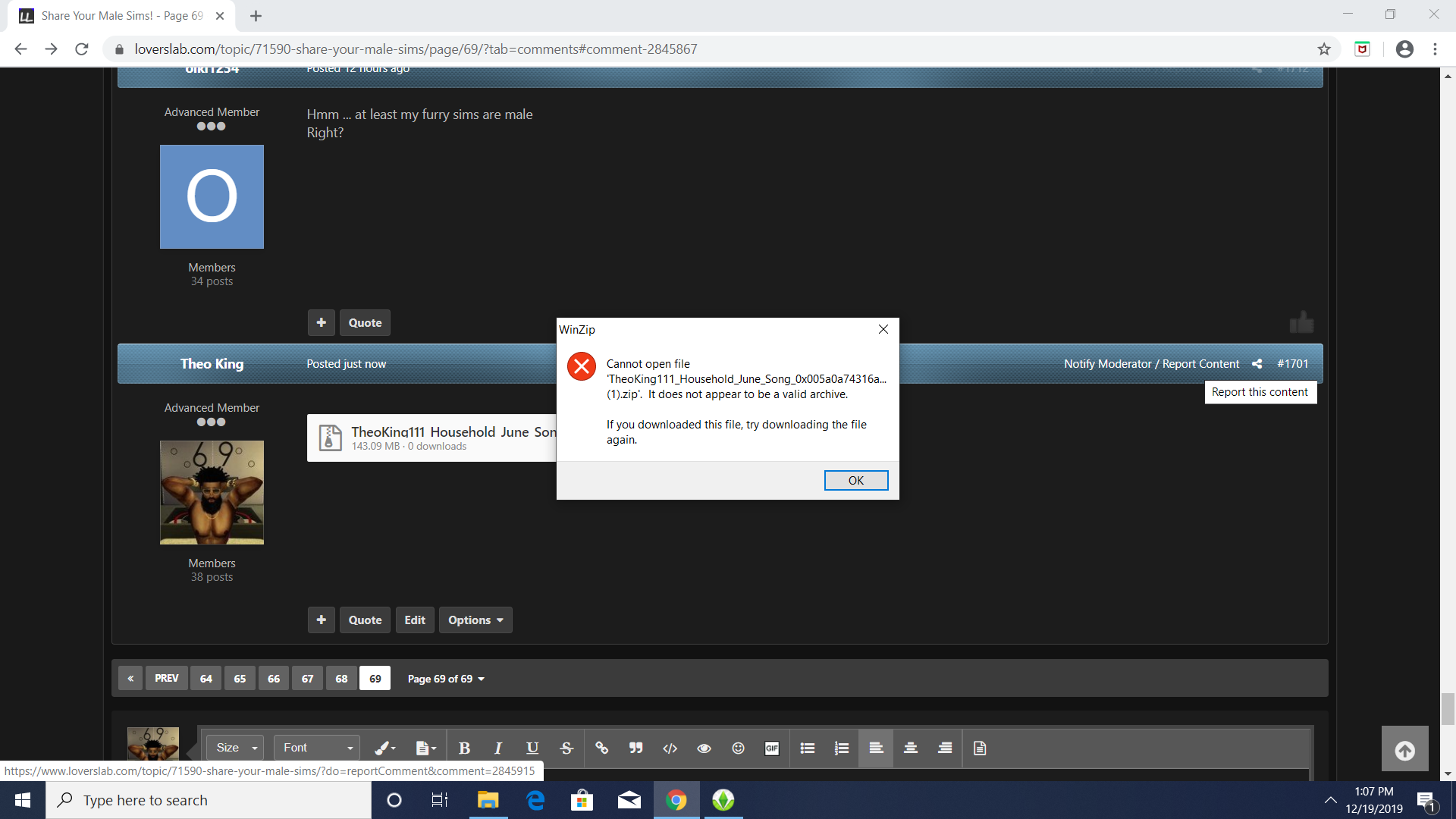The width and height of the screenshot is (1456, 819).
Task: Go to page 65
Action: tap(240, 678)
